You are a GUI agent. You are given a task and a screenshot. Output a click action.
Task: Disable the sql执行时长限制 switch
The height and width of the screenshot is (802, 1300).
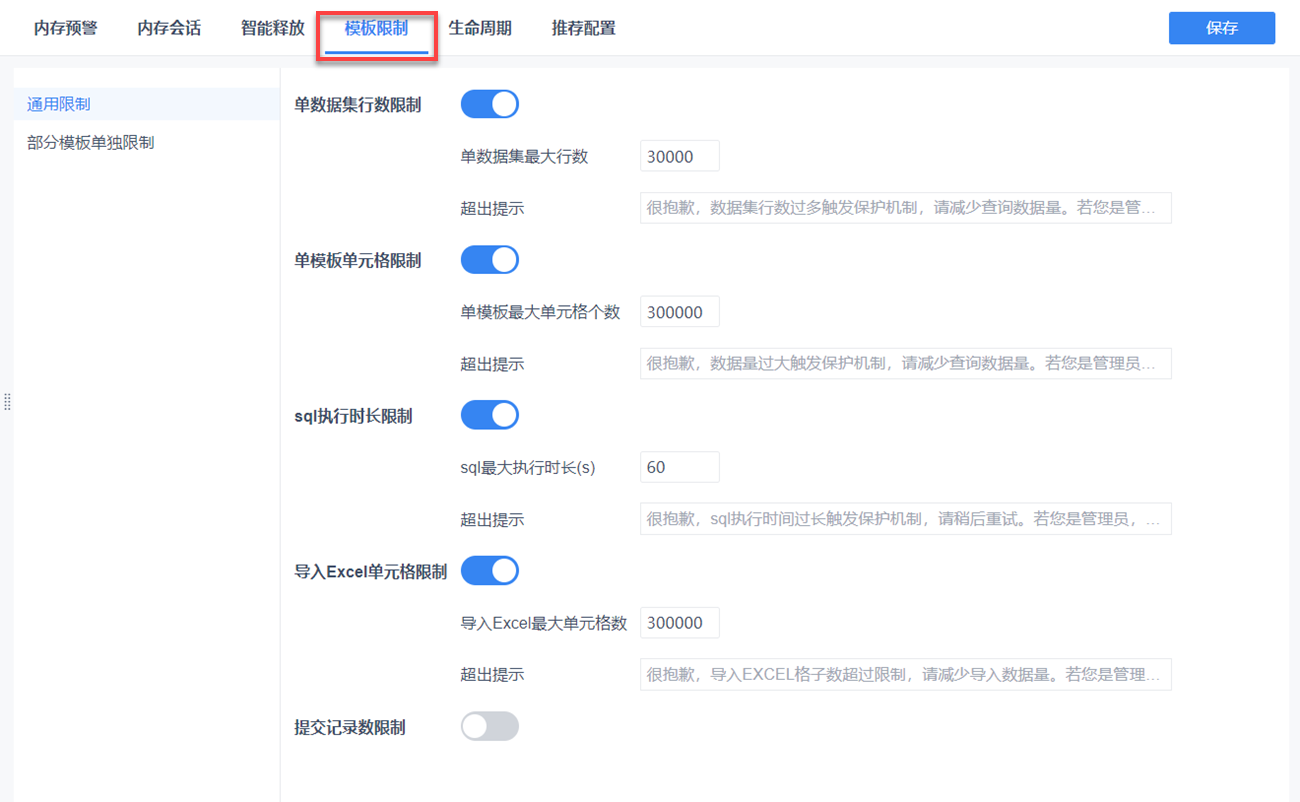tap(490, 415)
